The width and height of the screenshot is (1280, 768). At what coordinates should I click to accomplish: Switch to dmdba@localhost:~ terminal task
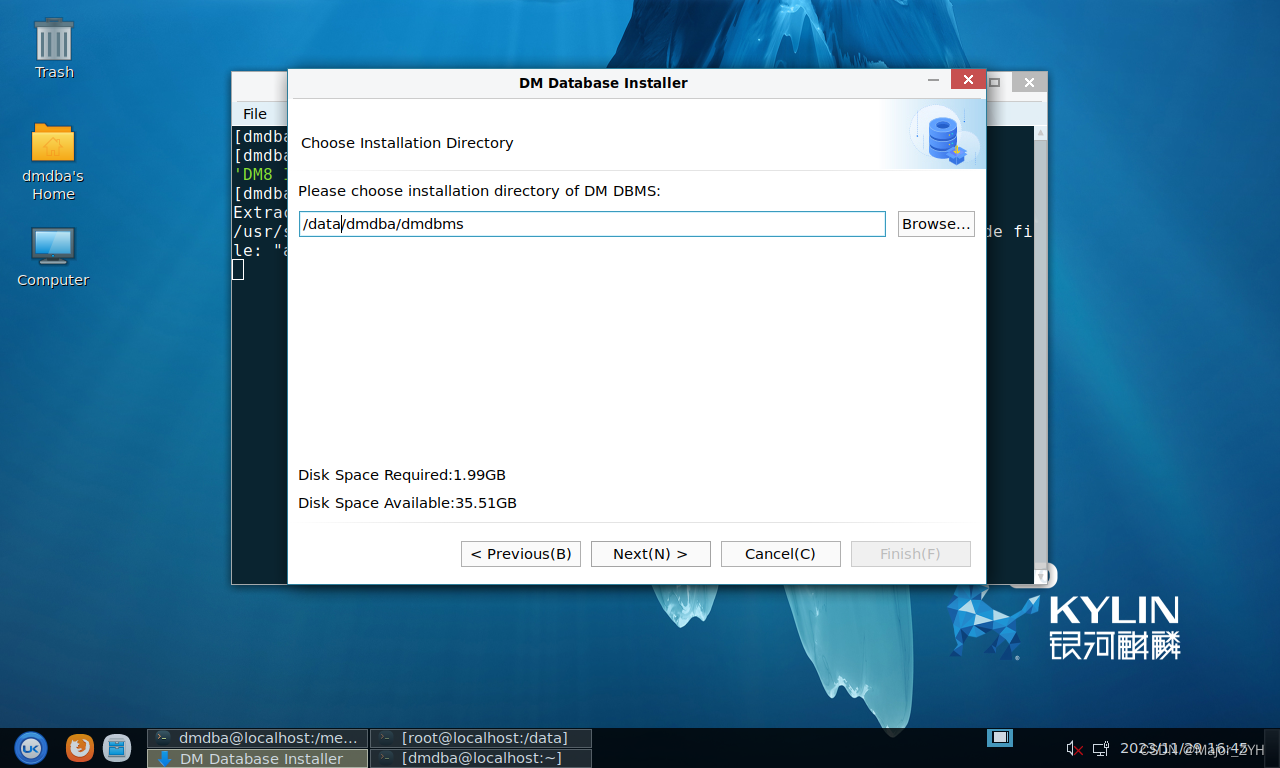coord(481,758)
